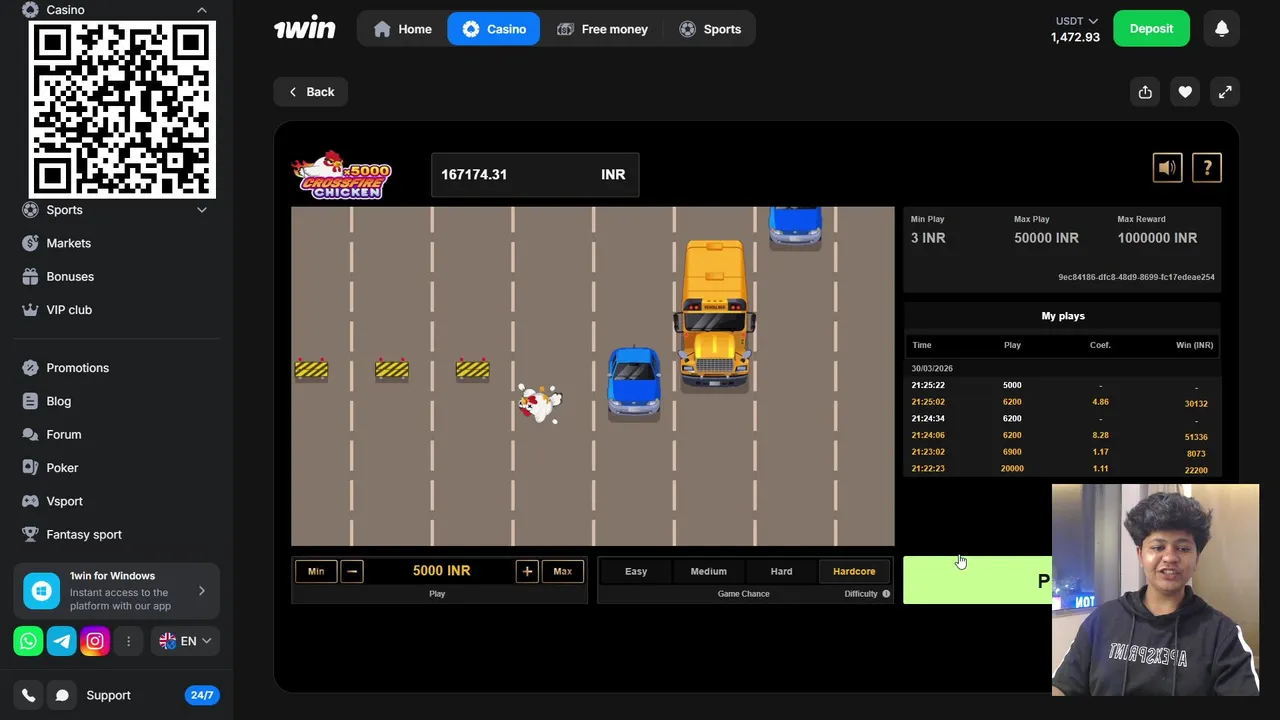Click the Crossfire Chicken game logo
The height and width of the screenshot is (720, 1280).
[342, 175]
